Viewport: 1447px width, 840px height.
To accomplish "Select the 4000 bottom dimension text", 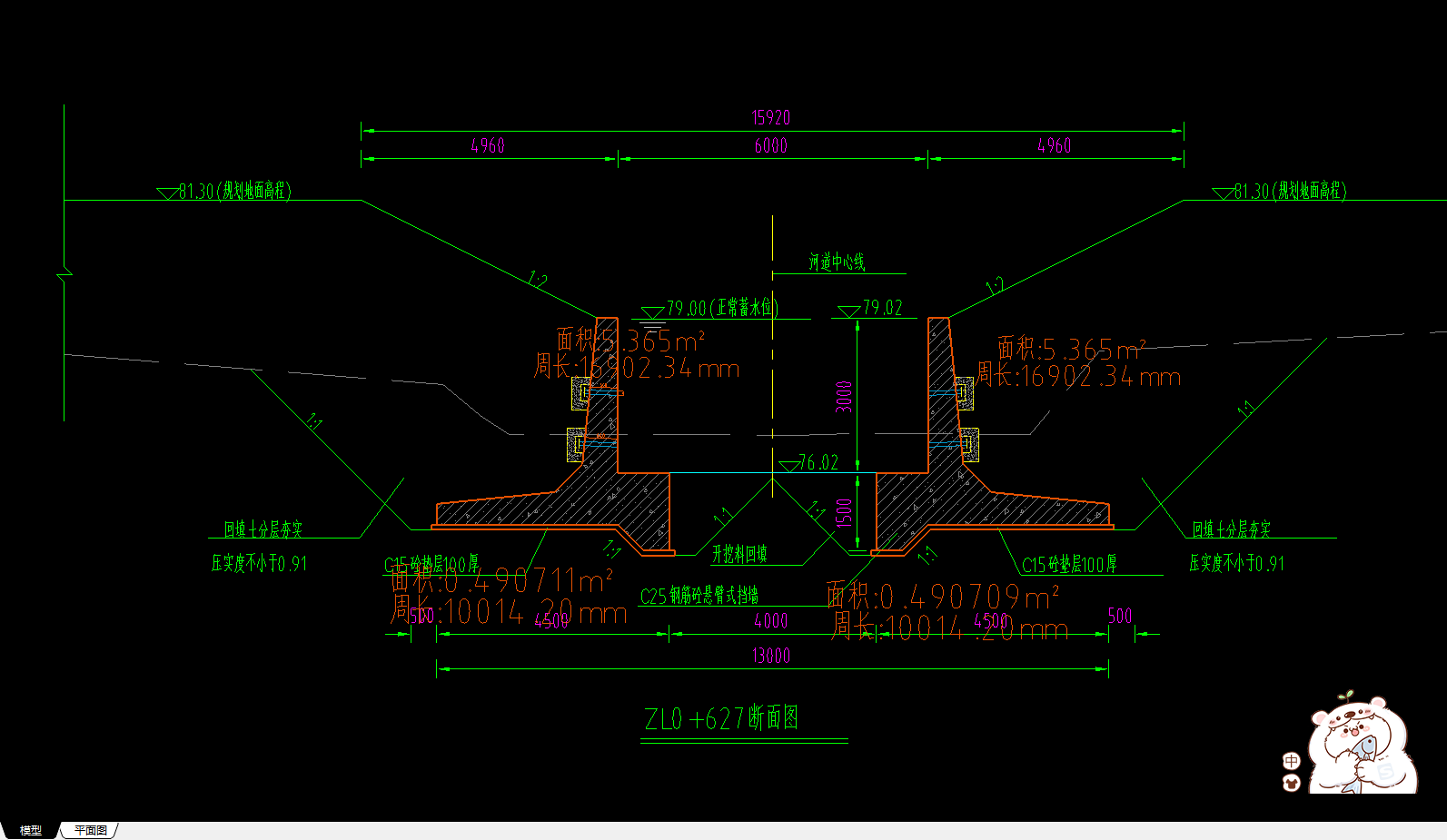I will [x=771, y=621].
